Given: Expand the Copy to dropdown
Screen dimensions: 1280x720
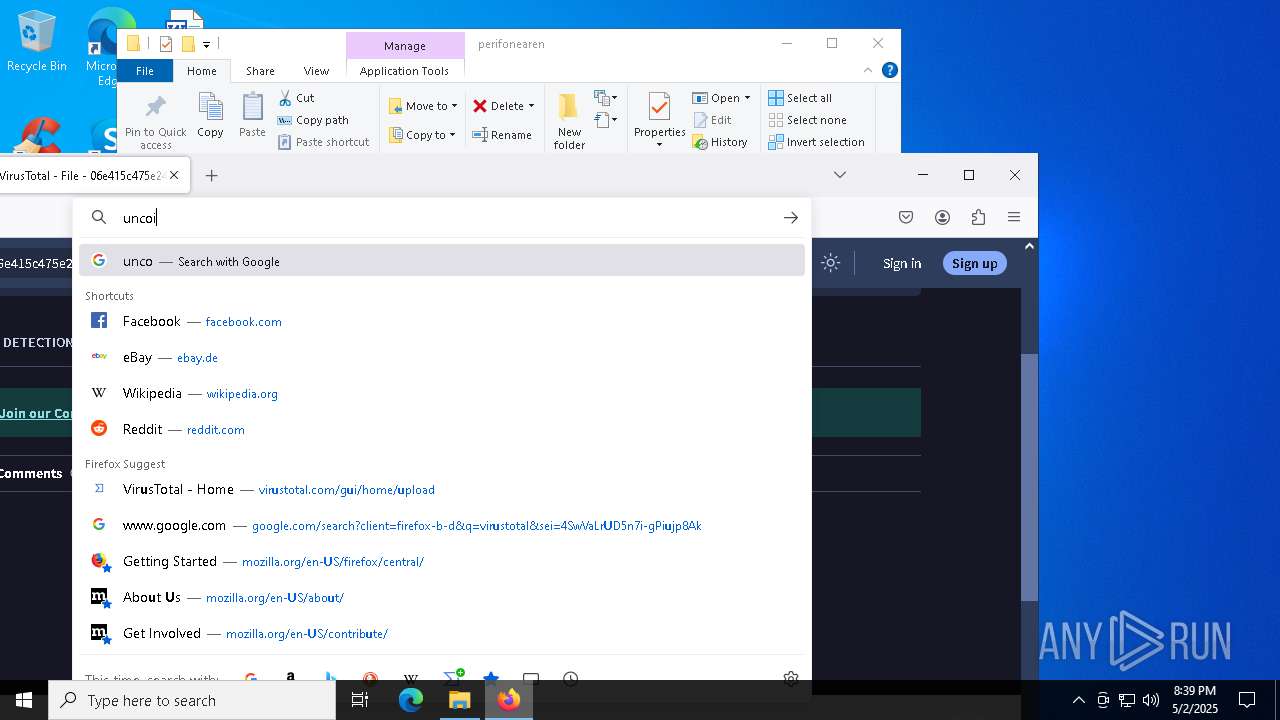Looking at the screenshot, I should [x=452, y=135].
